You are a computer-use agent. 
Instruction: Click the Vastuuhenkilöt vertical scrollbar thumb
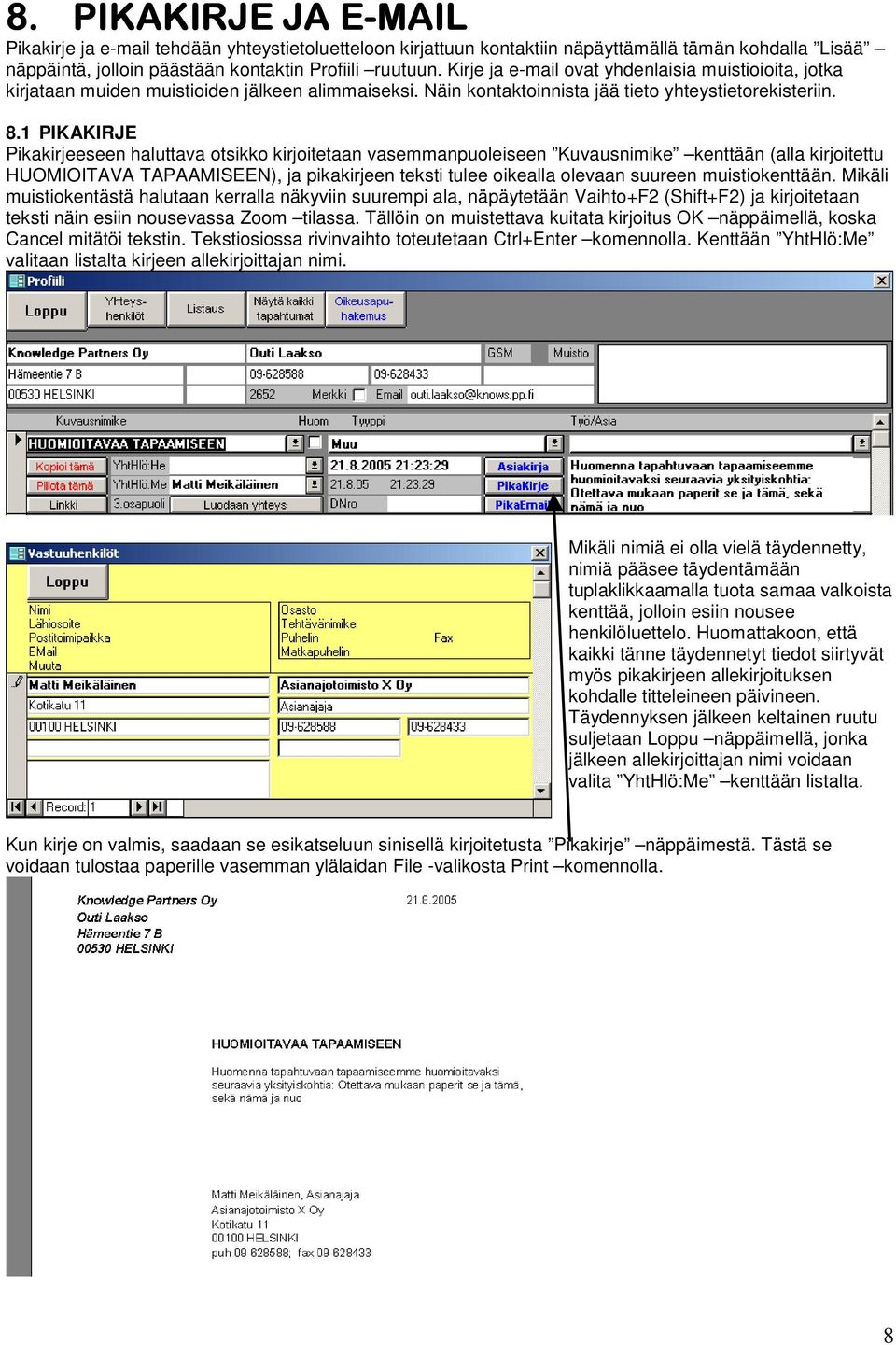tap(541, 590)
